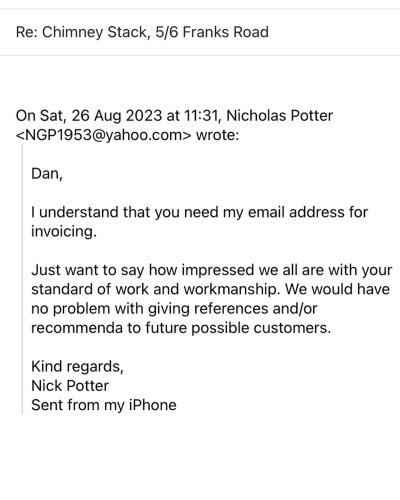Click the vertical quoted-message bar
The height and width of the screenshot is (500, 400).
[x=23, y=279]
